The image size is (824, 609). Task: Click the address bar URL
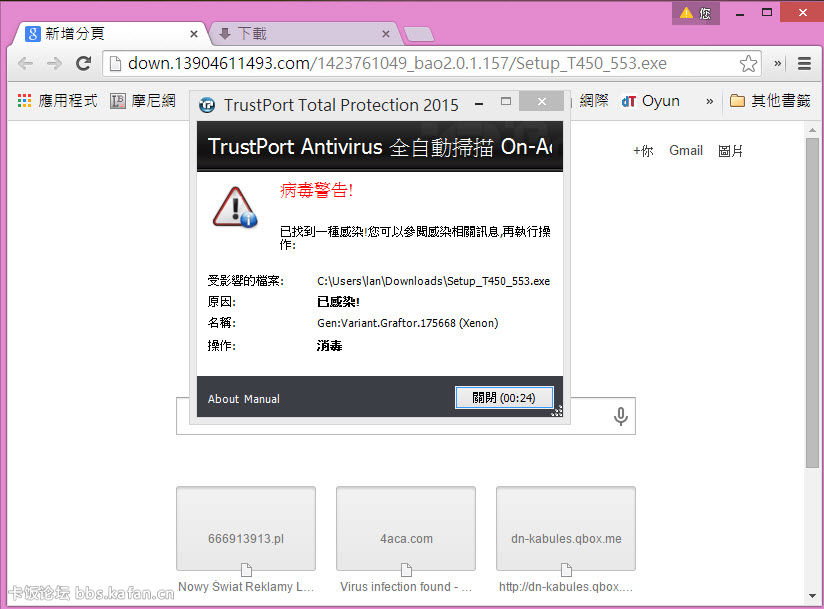point(397,64)
